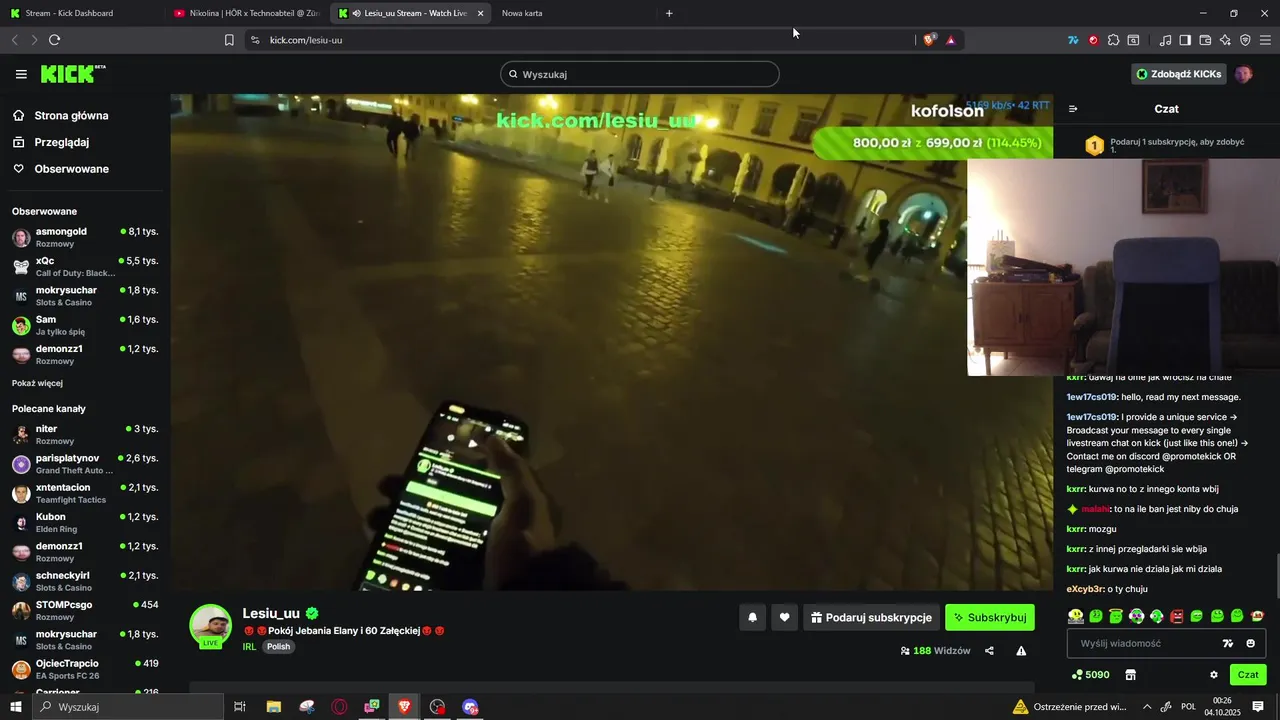Click the 5090 channel points balance

point(1090,675)
